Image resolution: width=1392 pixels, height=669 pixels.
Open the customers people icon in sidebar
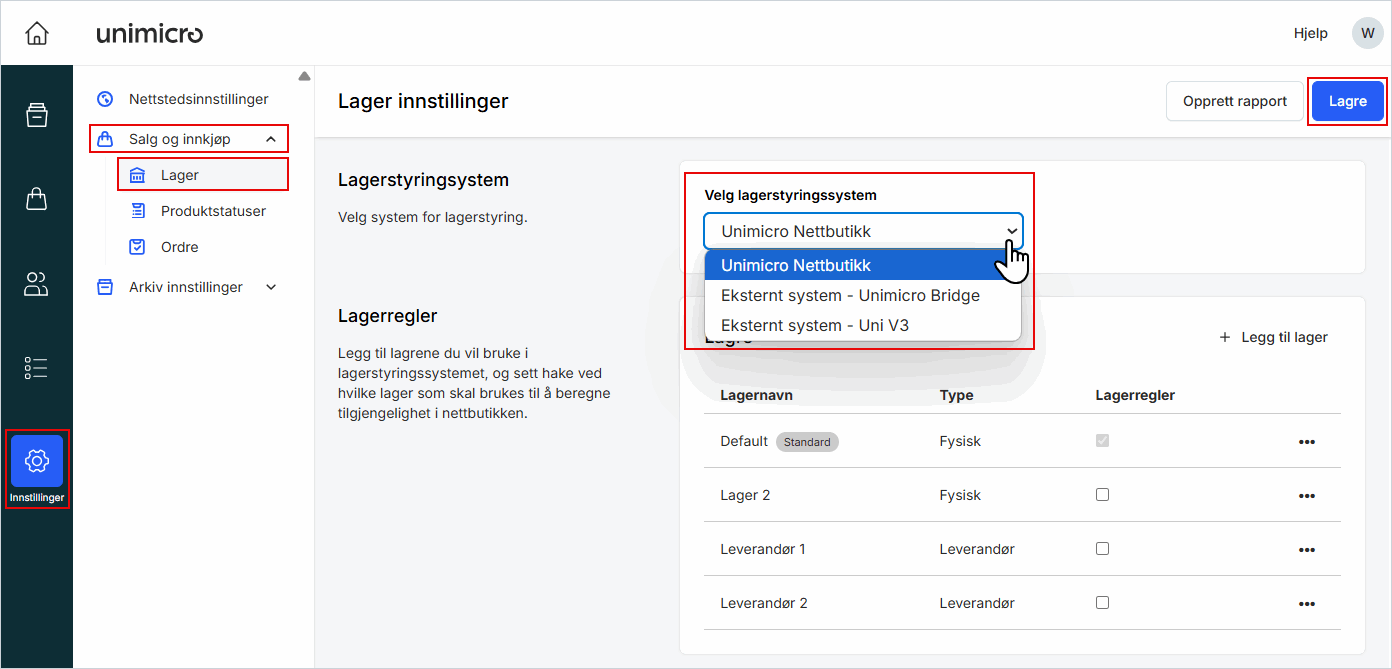click(x=37, y=284)
